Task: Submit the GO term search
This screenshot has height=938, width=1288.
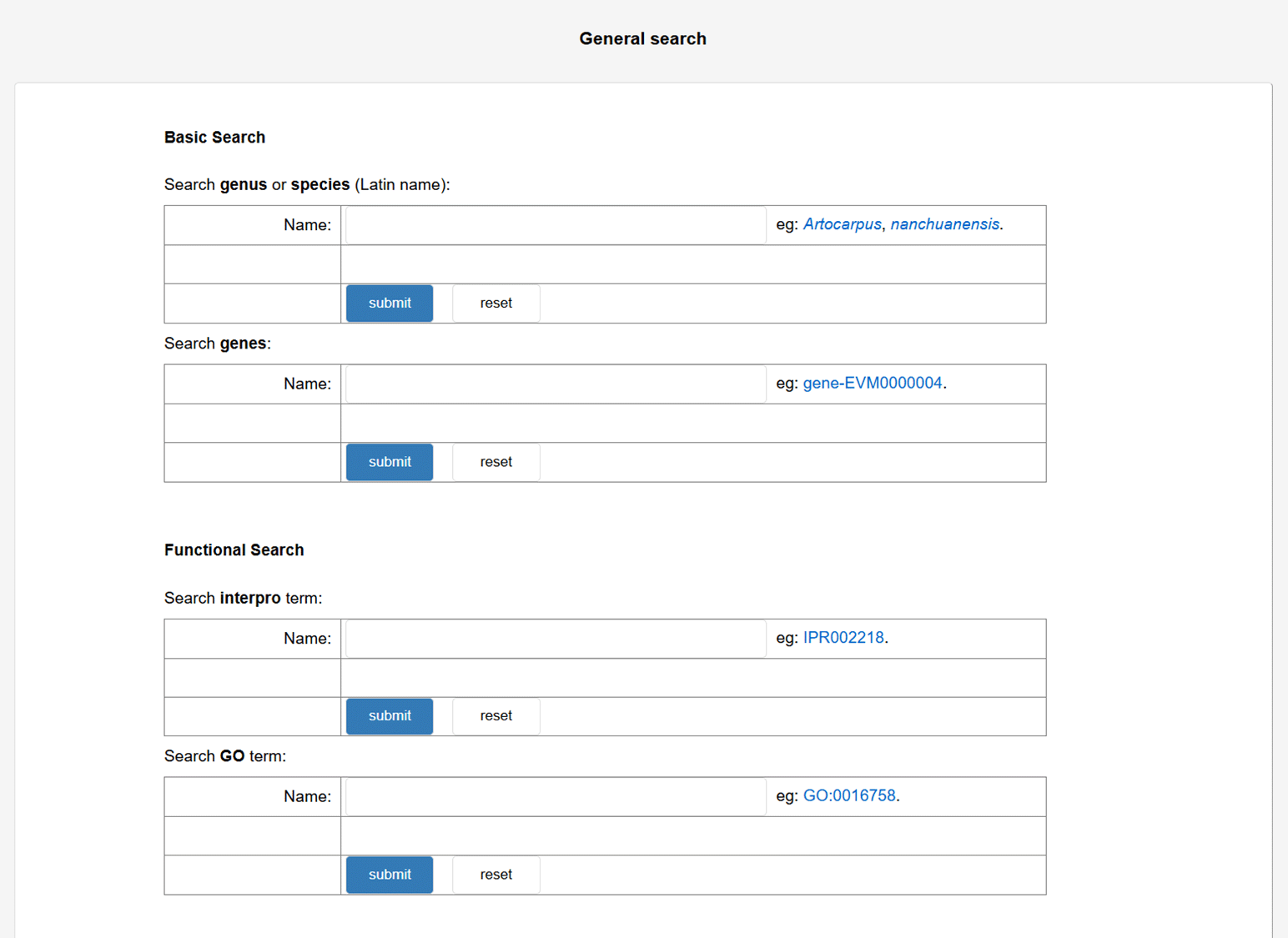Action: 390,875
